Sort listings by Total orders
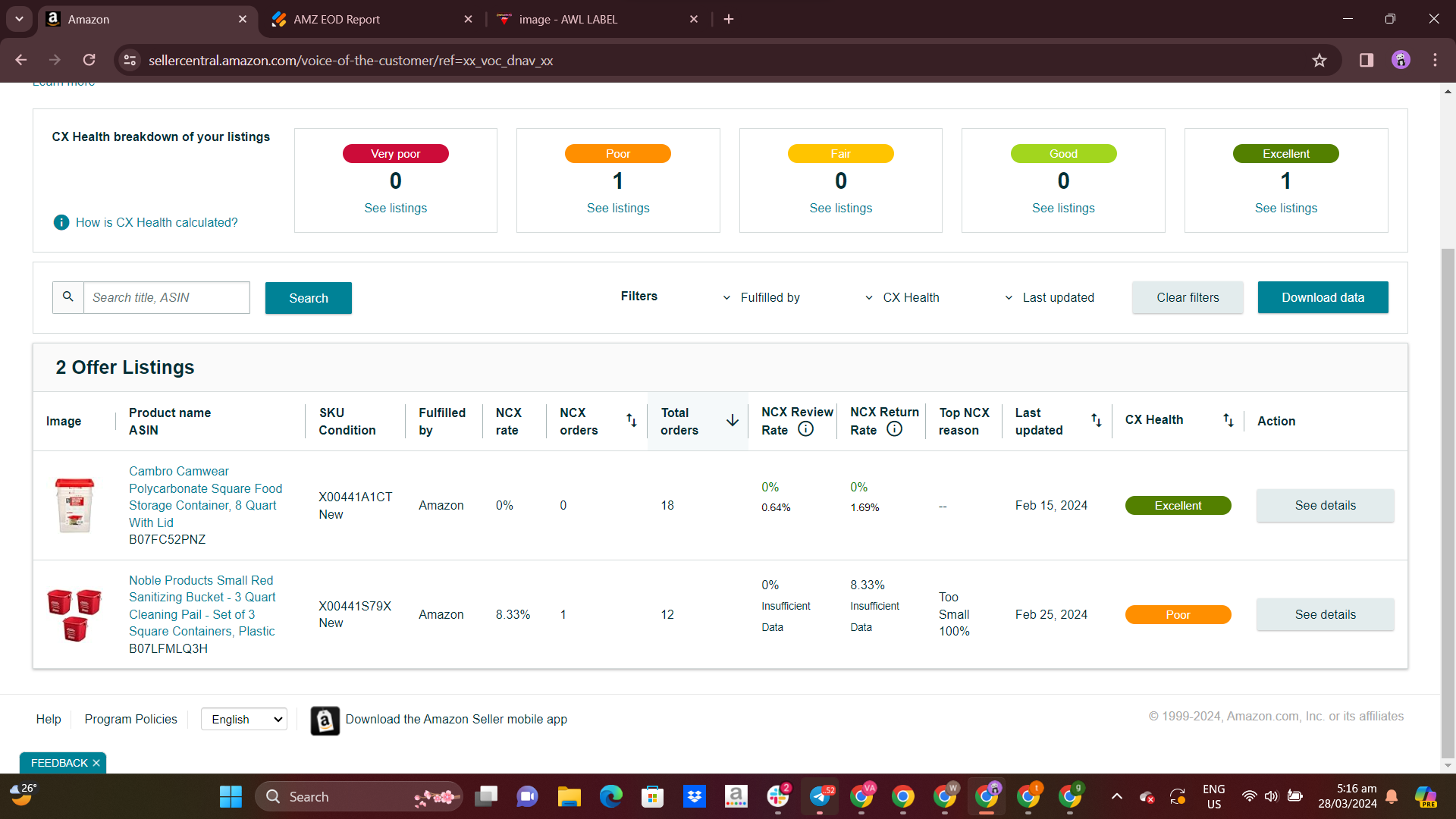The width and height of the screenshot is (1456, 819). point(733,420)
